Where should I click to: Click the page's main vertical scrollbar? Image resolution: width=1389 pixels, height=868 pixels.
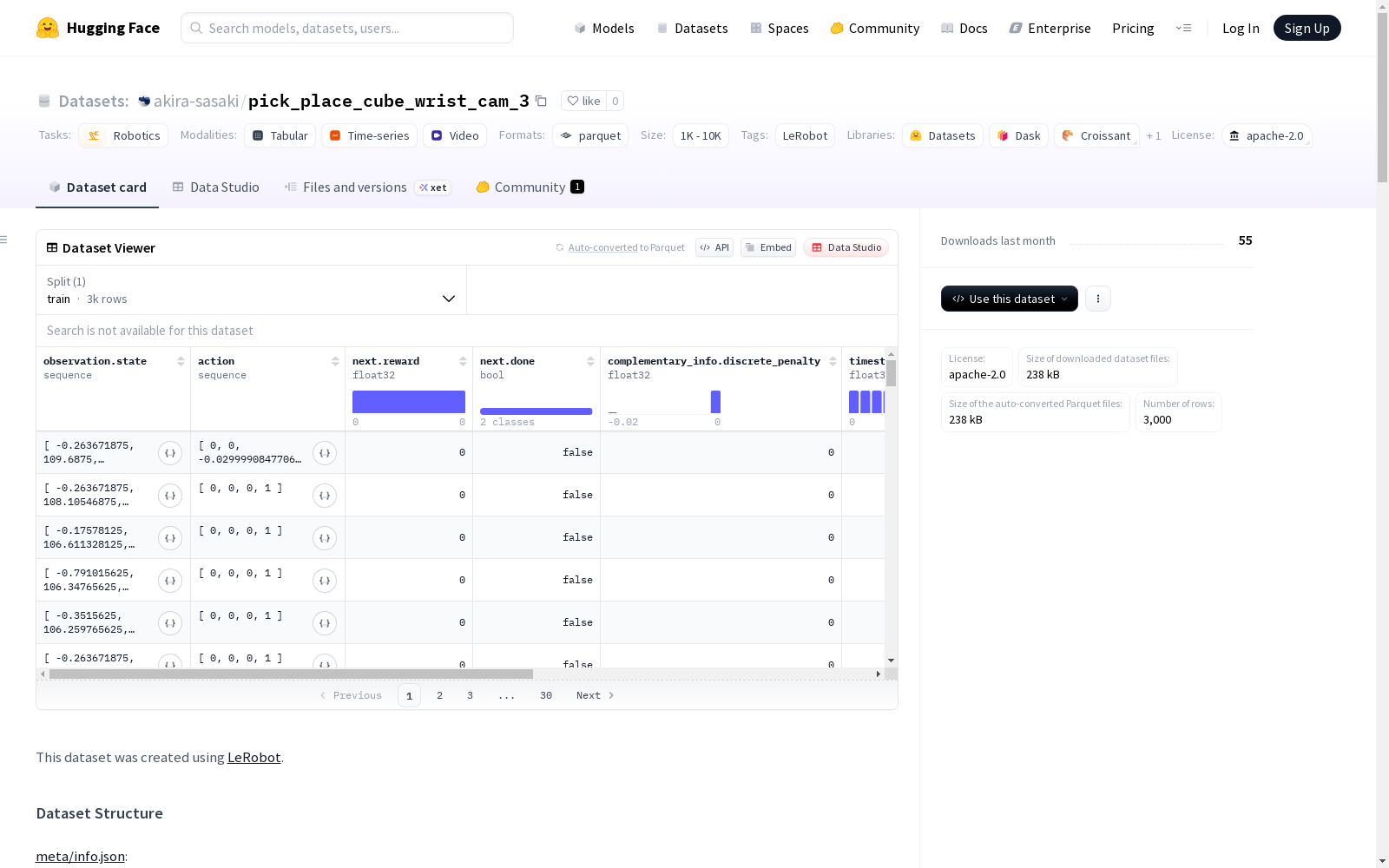click(x=1382, y=95)
